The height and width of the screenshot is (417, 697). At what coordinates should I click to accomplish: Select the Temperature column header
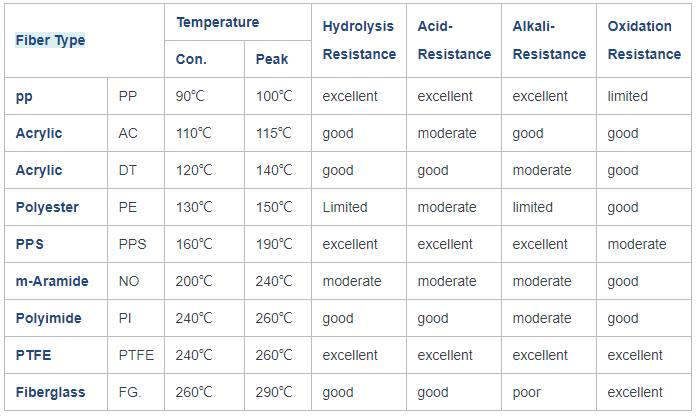218,22
